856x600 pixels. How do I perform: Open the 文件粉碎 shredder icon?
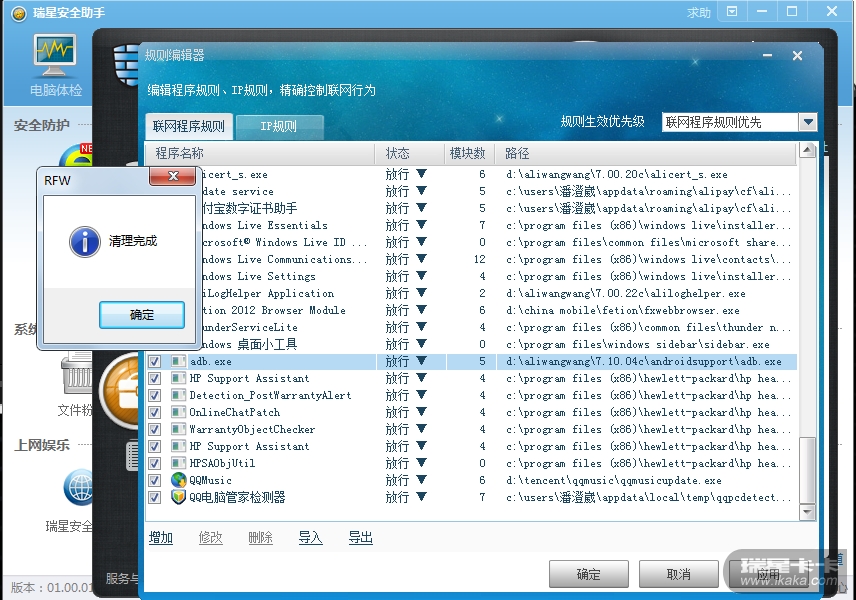pos(76,373)
